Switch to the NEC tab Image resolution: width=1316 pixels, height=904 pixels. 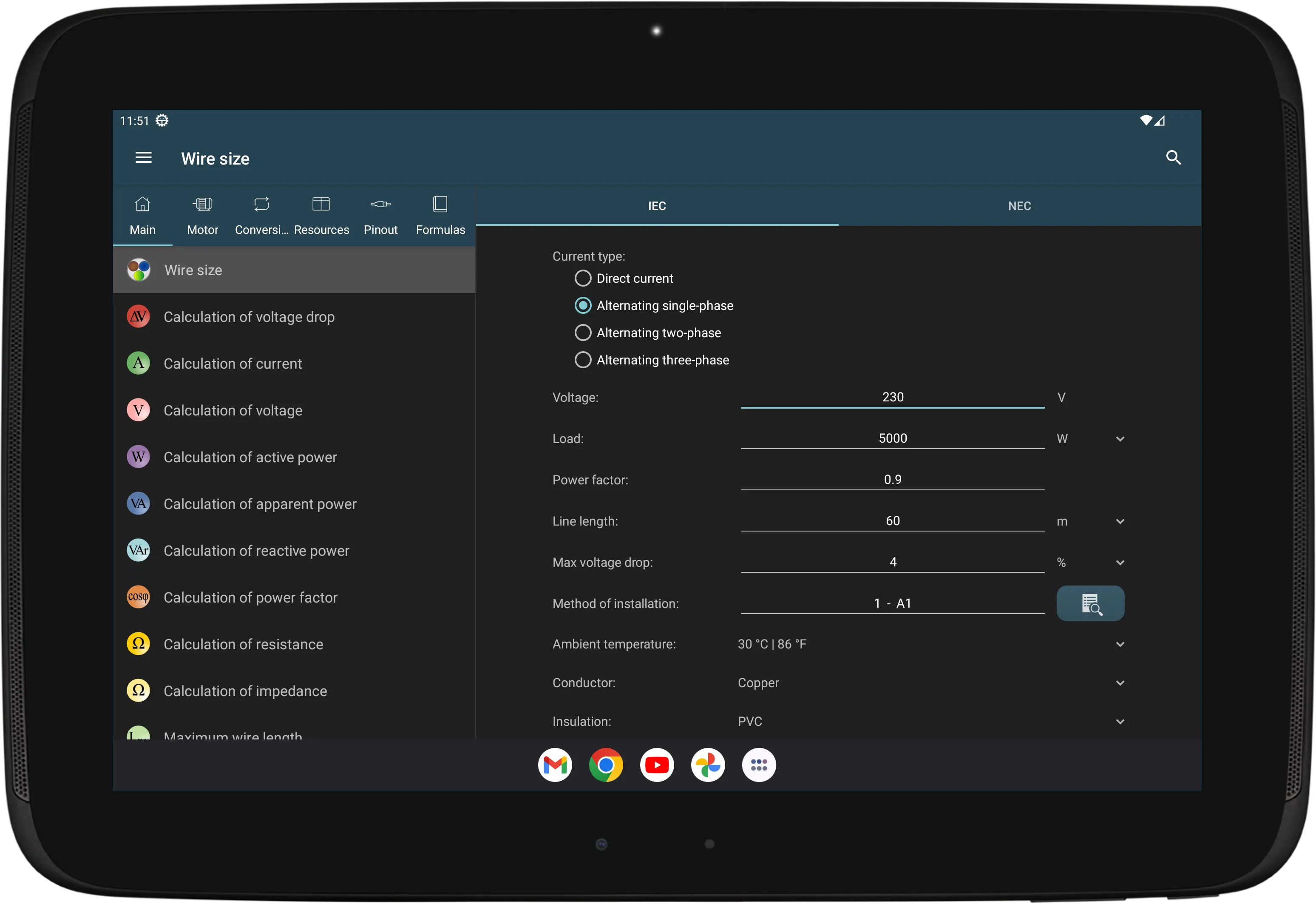point(1019,205)
